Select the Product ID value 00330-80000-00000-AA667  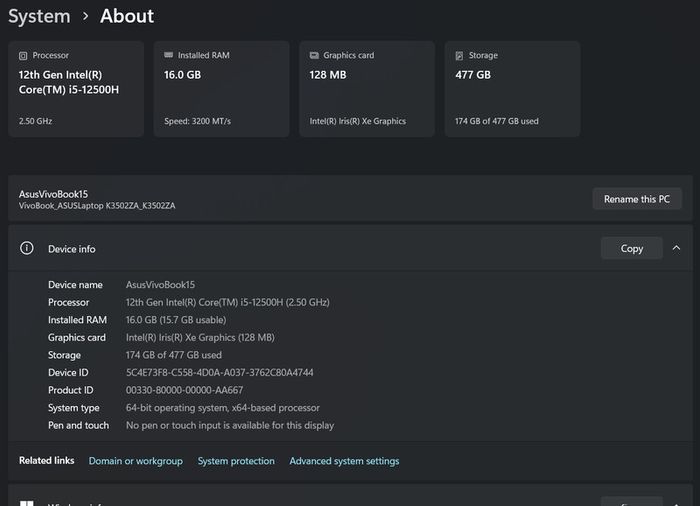184,390
